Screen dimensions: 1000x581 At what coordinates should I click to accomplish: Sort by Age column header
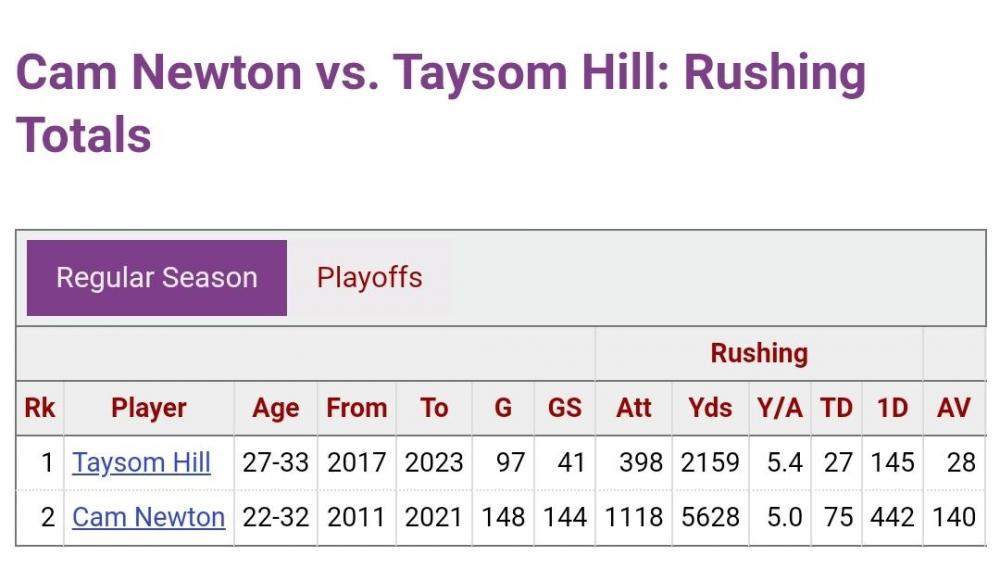(x=275, y=408)
